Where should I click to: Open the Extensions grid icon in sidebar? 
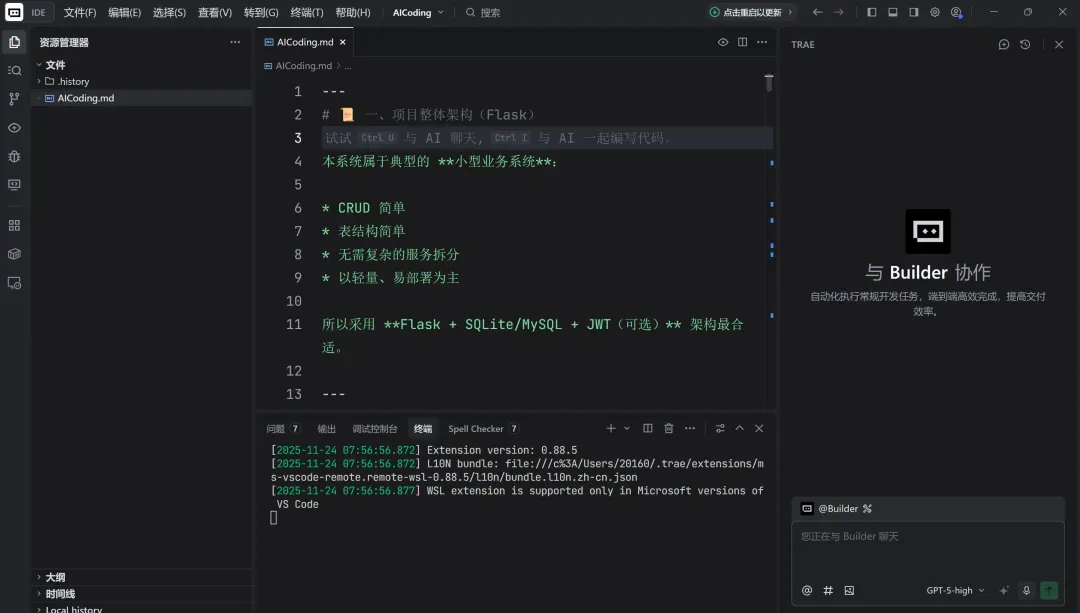tap(14, 226)
